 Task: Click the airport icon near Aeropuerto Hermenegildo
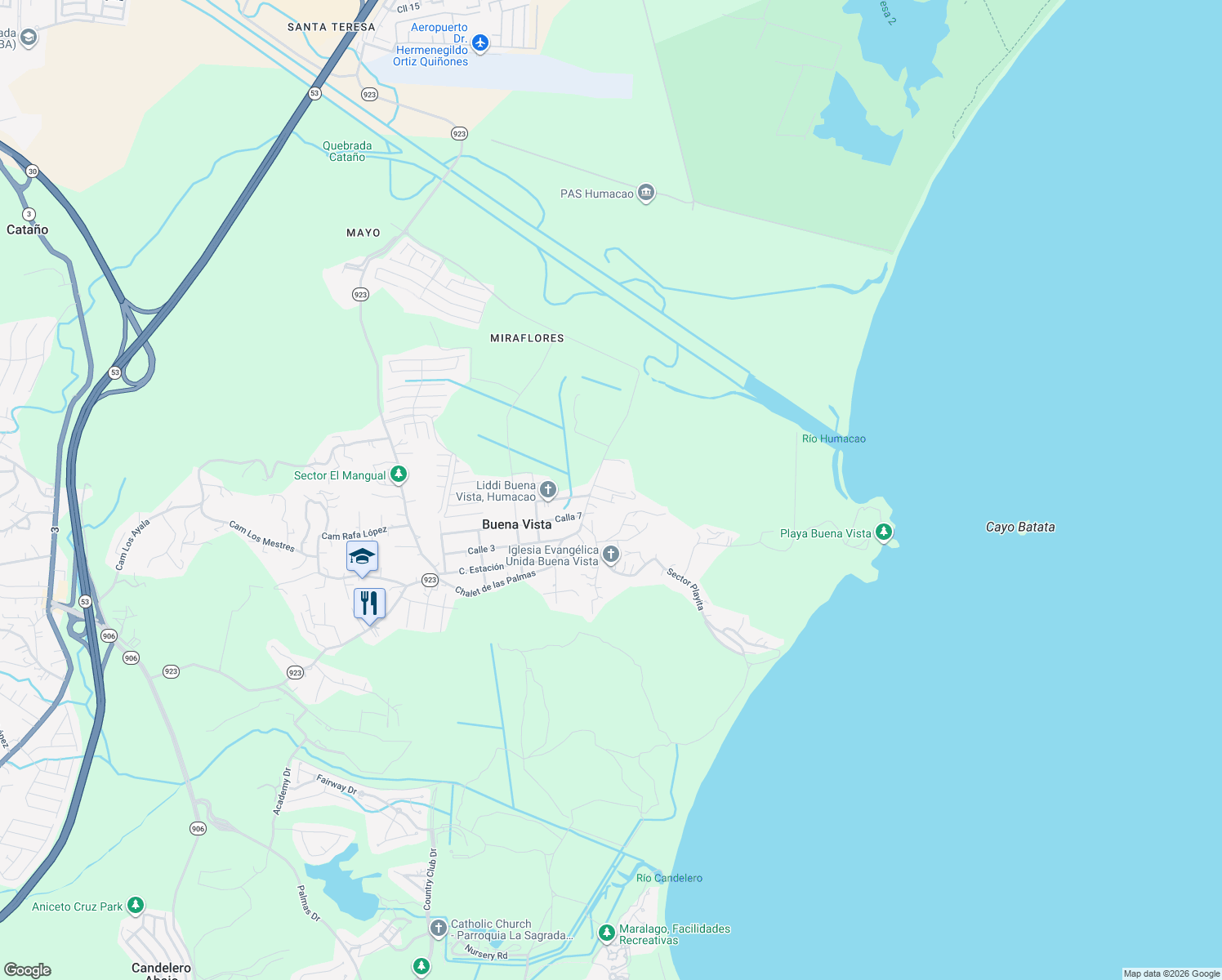coord(480,43)
